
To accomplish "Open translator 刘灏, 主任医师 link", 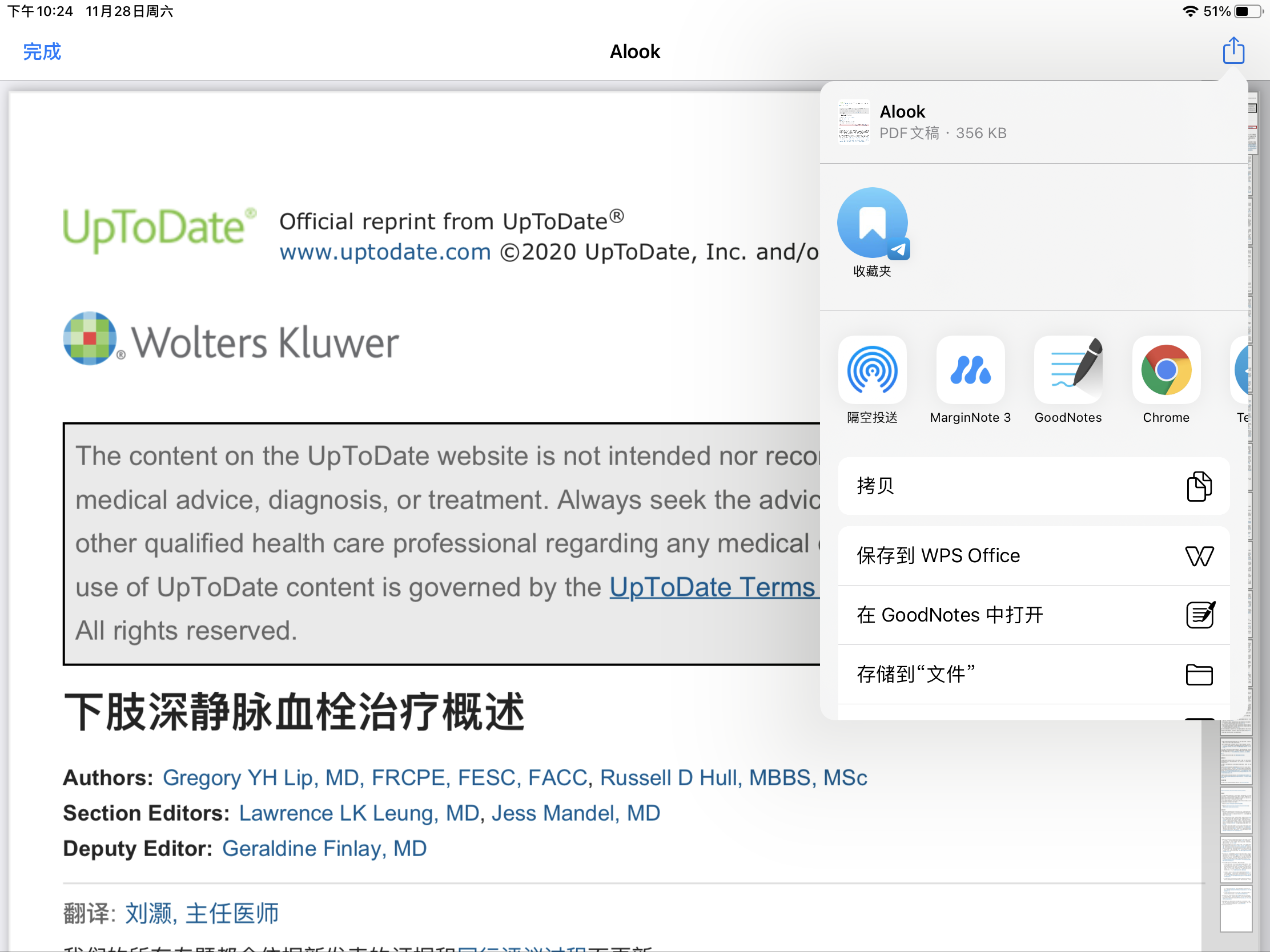I will 202,913.
